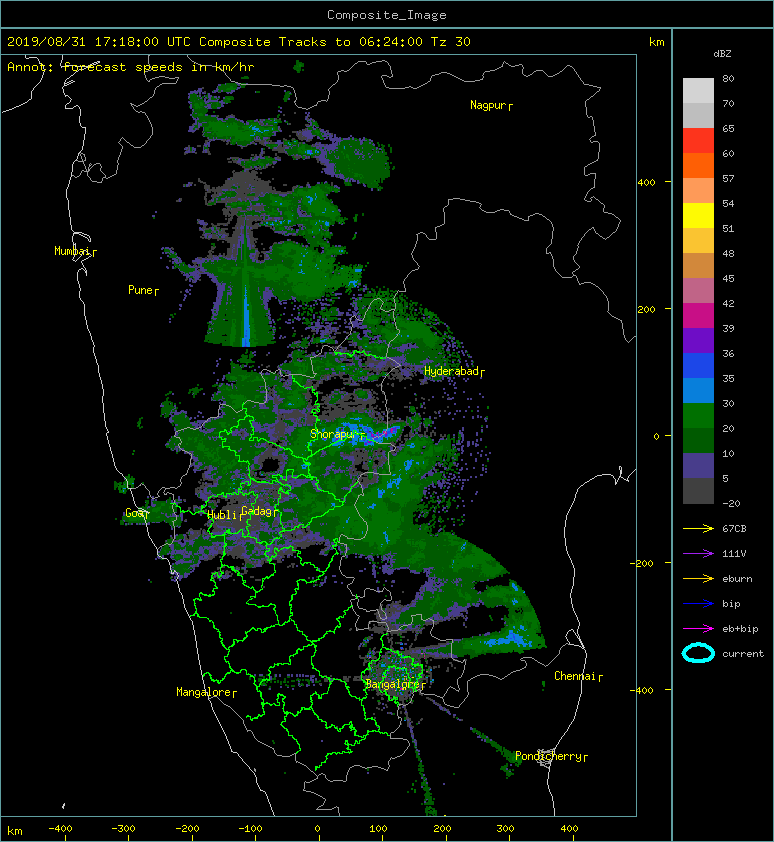Image resolution: width=774 pixels, height=842 pixels.
Task: Click the blue bip arrow legend icon
Action: click(698, 604)
